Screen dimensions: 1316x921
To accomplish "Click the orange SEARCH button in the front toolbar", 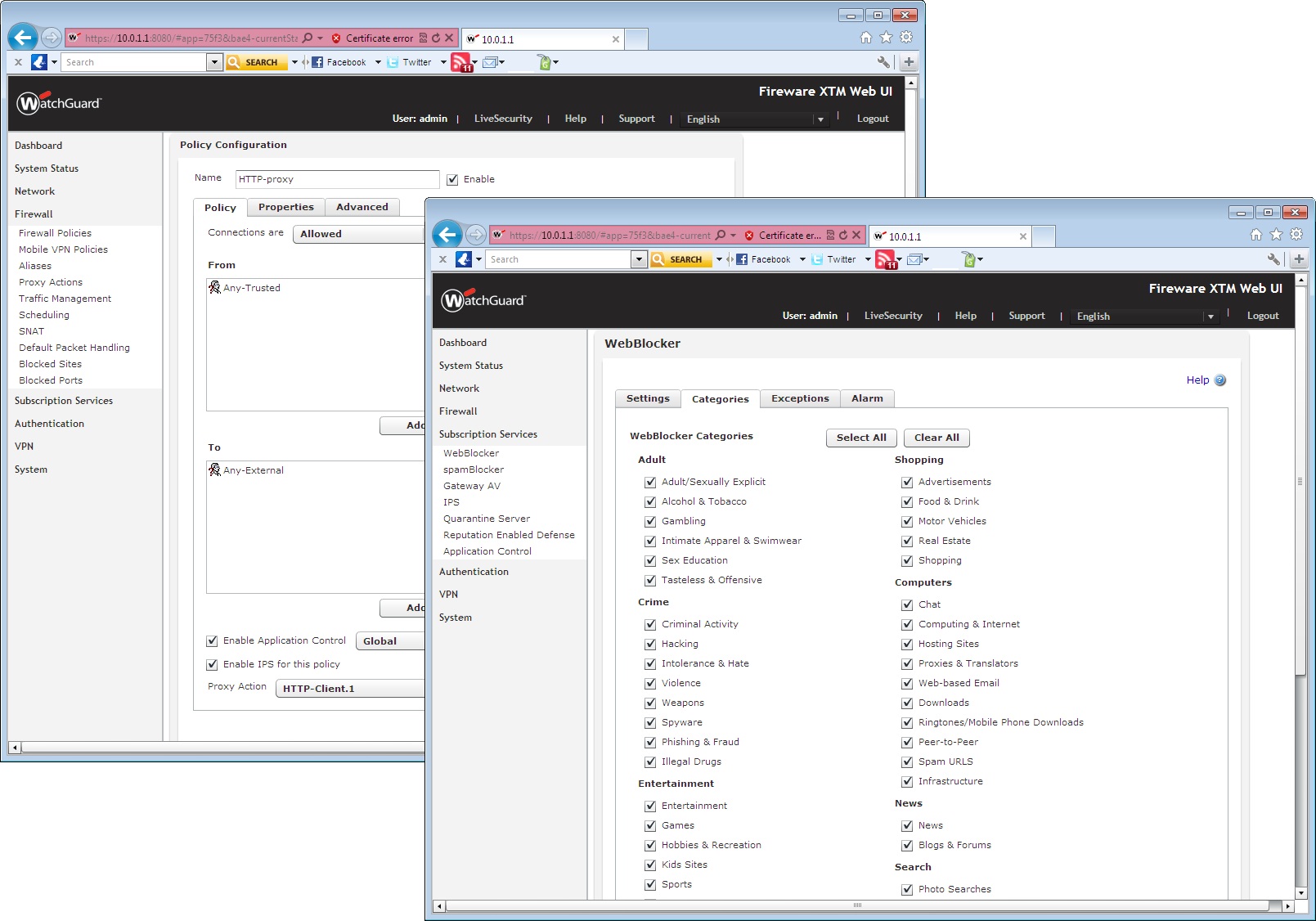I will (x=681, y=259).
